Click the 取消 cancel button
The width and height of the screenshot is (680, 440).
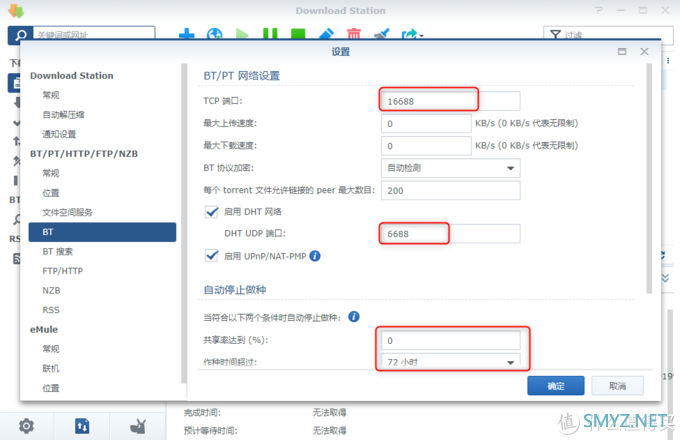click(x=617, y=386)
